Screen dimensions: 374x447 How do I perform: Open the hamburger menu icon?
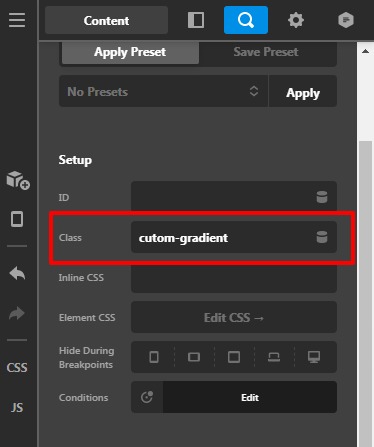[17, 20]
